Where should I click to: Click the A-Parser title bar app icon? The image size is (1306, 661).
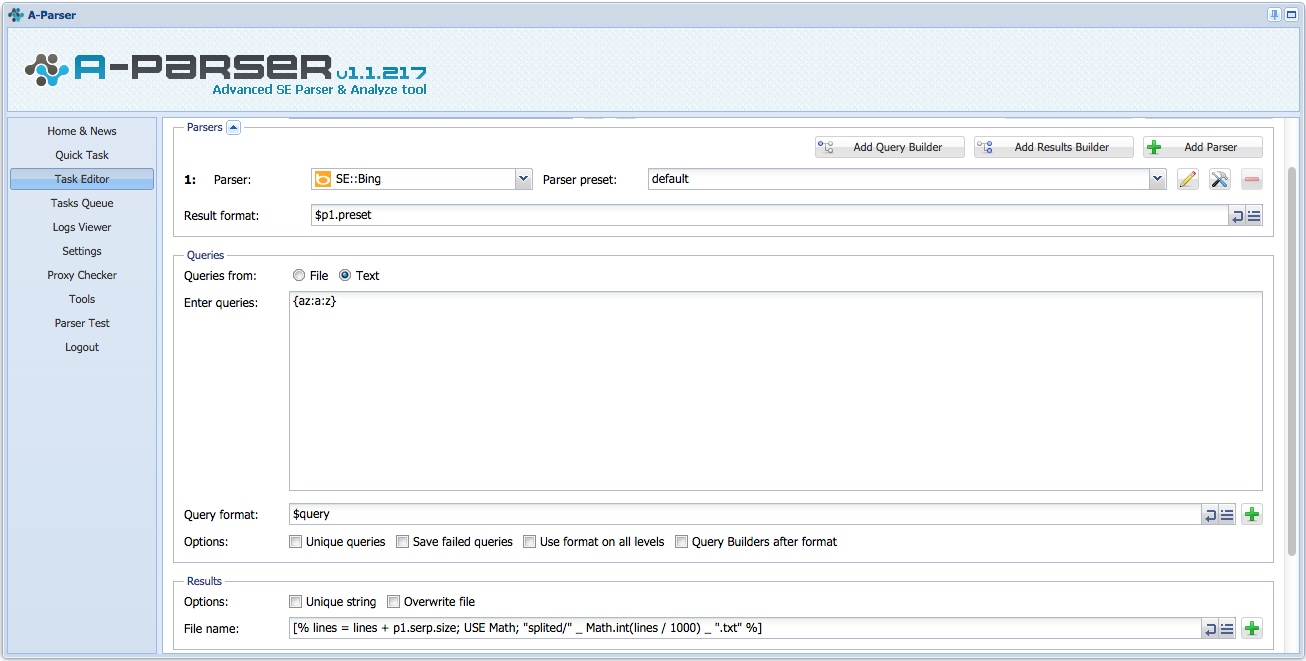[x=15, y=15]
